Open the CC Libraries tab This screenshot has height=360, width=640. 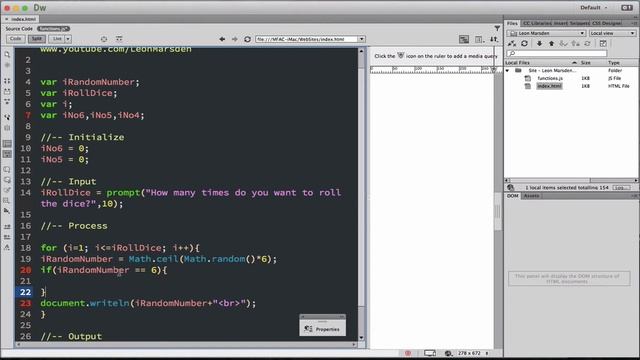pyautogui.click(x=537, y=23)
